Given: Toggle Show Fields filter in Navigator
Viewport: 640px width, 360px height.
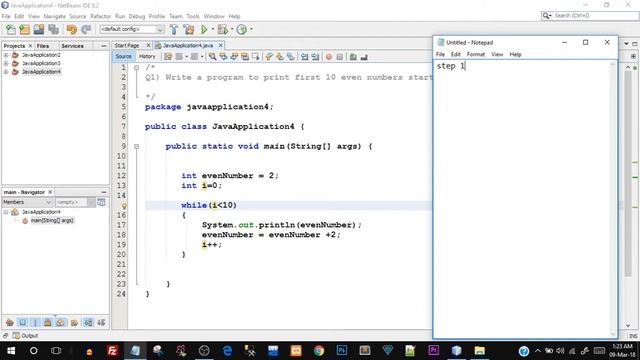Looking at the screenshot, I should [x=22, y=322].
